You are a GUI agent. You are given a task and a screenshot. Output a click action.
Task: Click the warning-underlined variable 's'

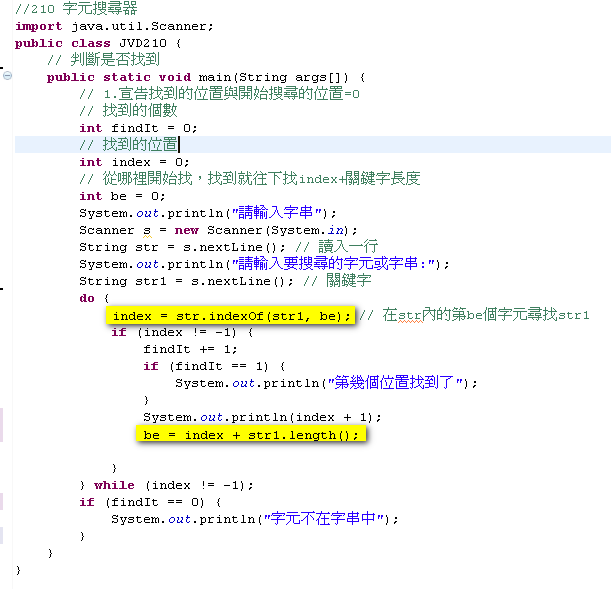[x=147, y=231]
